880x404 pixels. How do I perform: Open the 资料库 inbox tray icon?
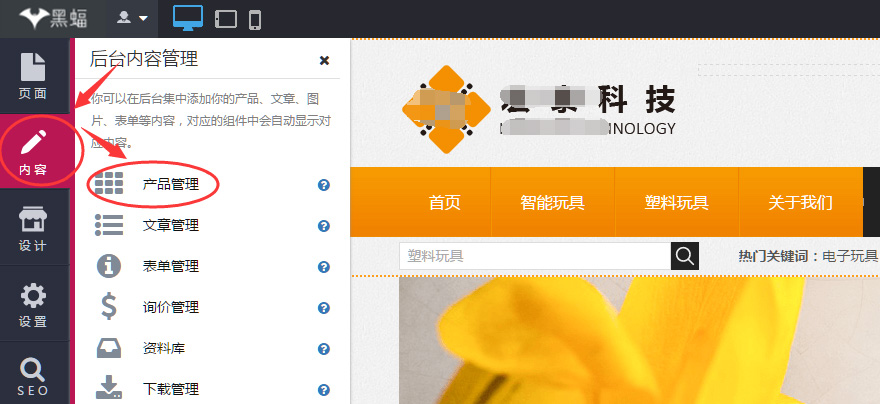(108, 348)
